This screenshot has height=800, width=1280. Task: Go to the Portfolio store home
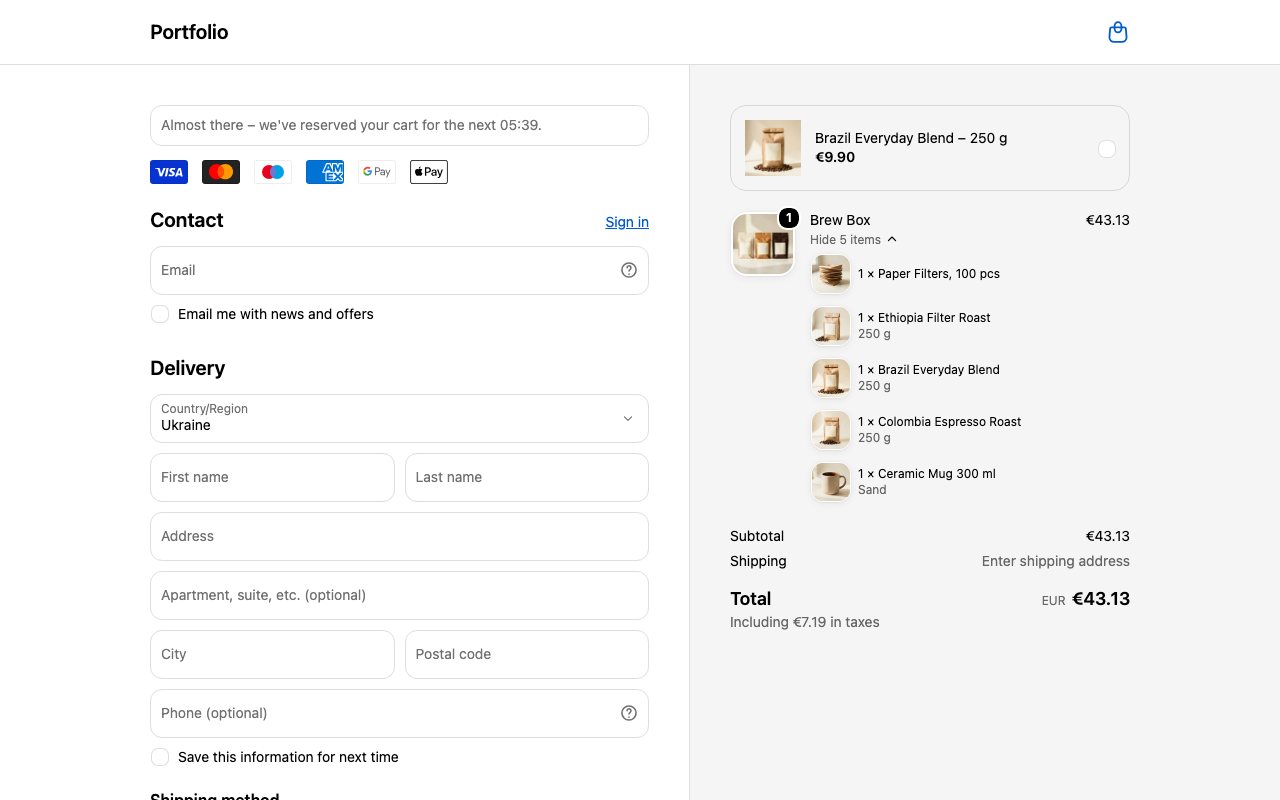pyautogui.click(x=189, y=32)
